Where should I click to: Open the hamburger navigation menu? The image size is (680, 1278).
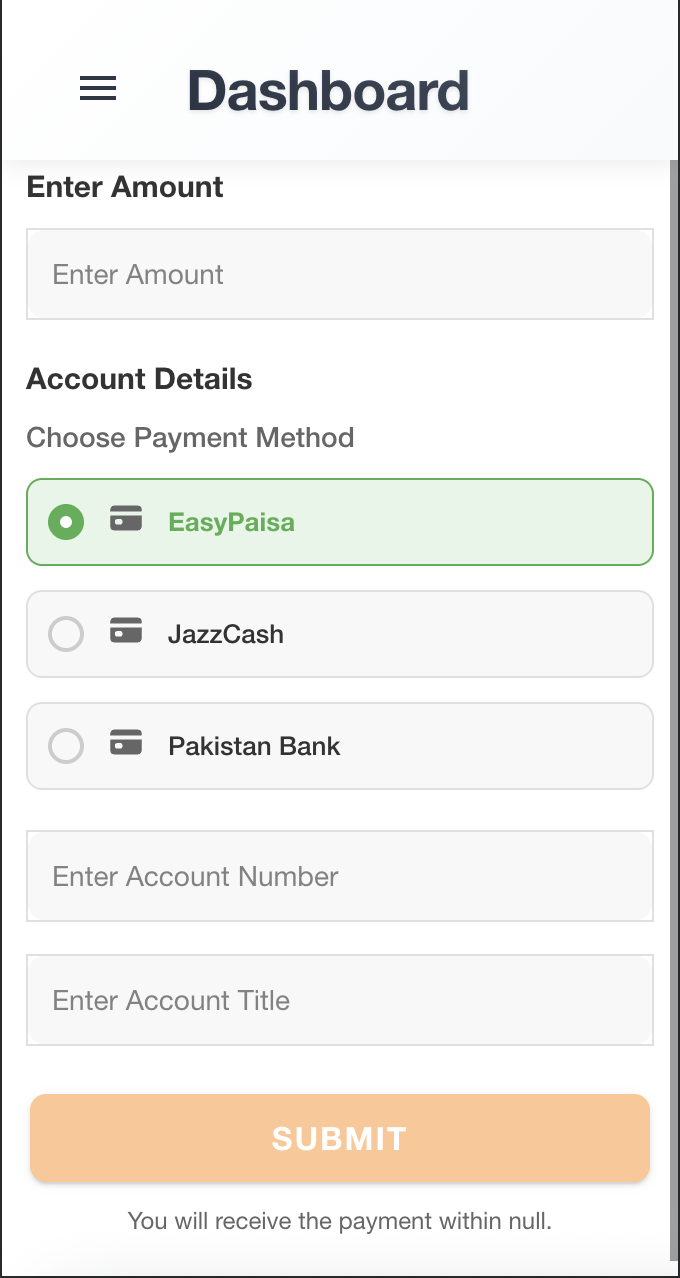pyautogui.click(x=98, y=89)
